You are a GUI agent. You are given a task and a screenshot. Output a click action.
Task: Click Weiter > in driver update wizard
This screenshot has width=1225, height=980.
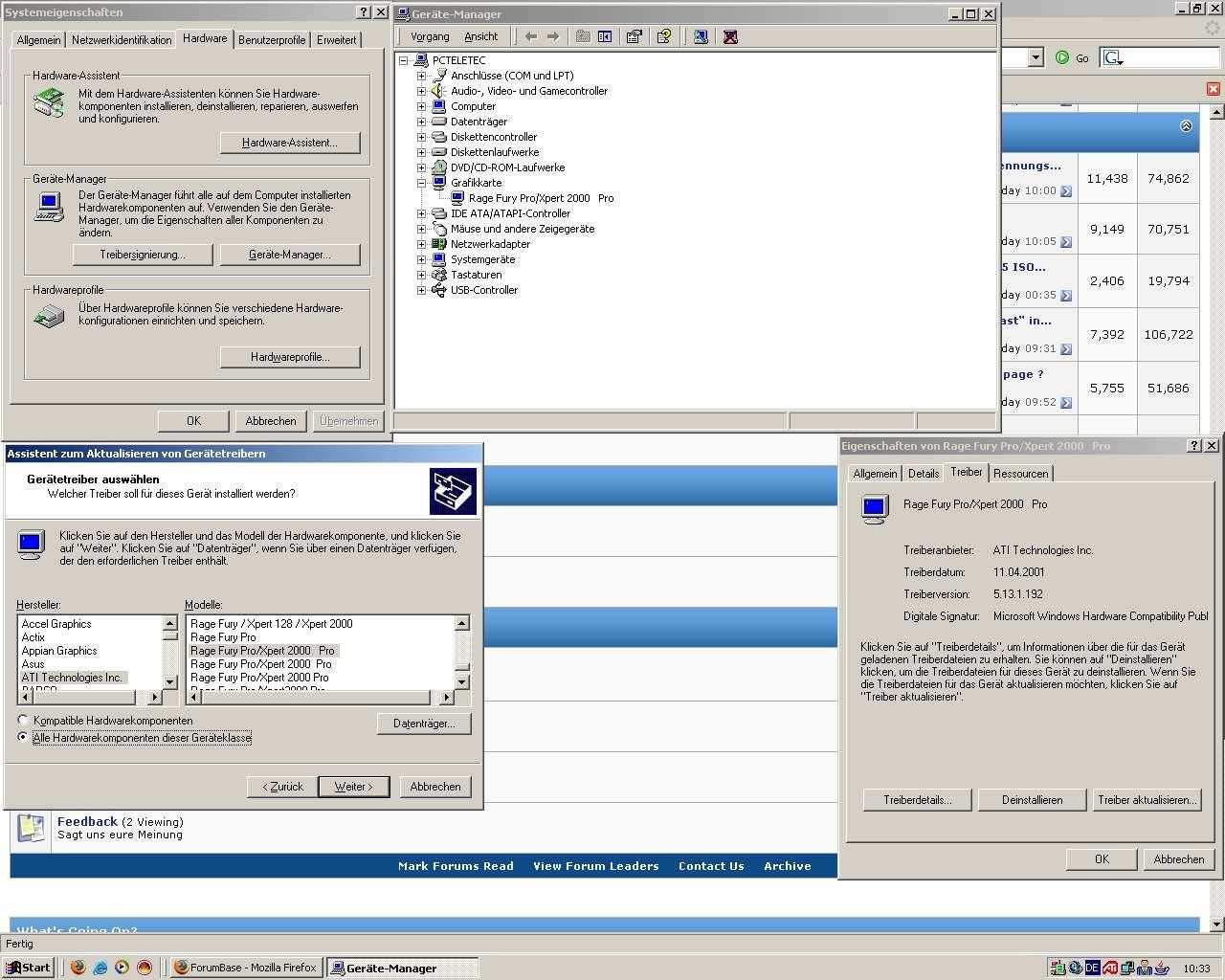353,787
